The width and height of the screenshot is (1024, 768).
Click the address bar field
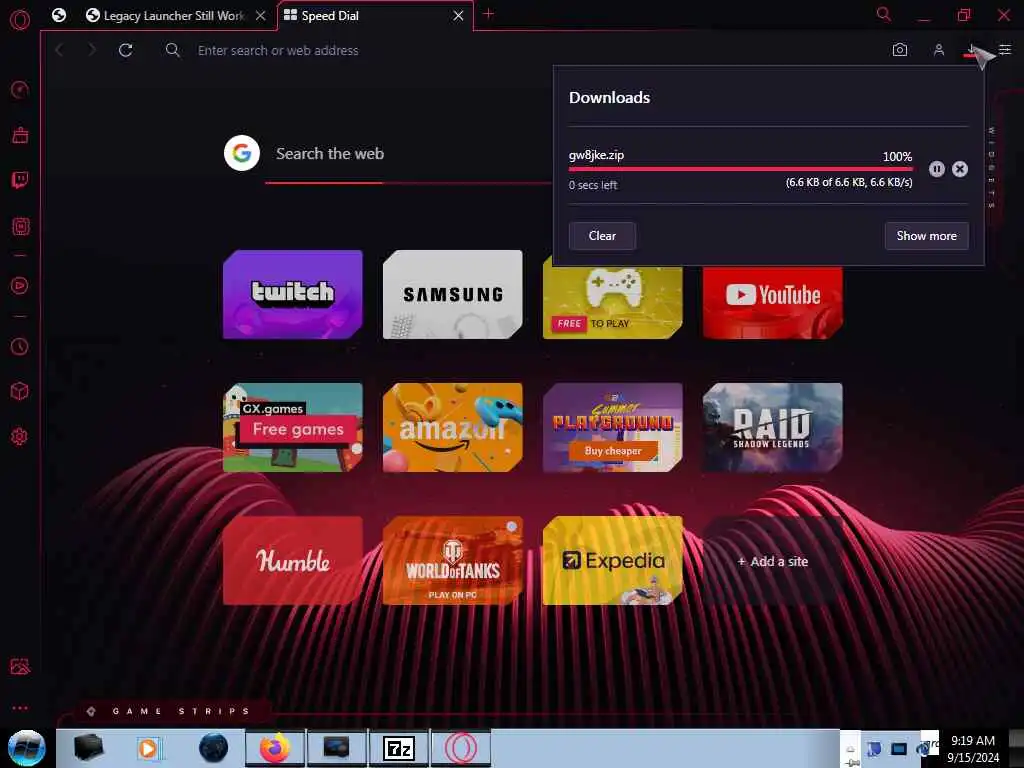click(x=522, y=50)
